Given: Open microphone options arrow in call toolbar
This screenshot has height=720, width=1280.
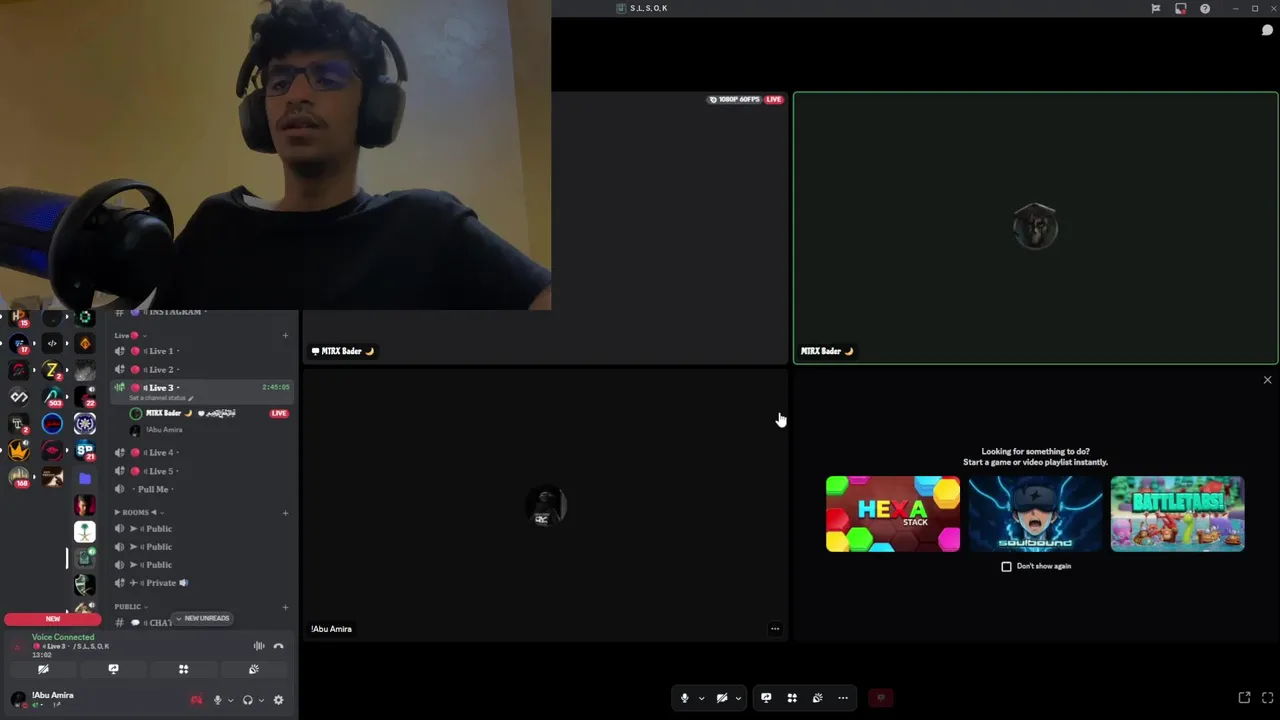Looking at the screenshot, I should pyautogui.click(x=701, y=698).
